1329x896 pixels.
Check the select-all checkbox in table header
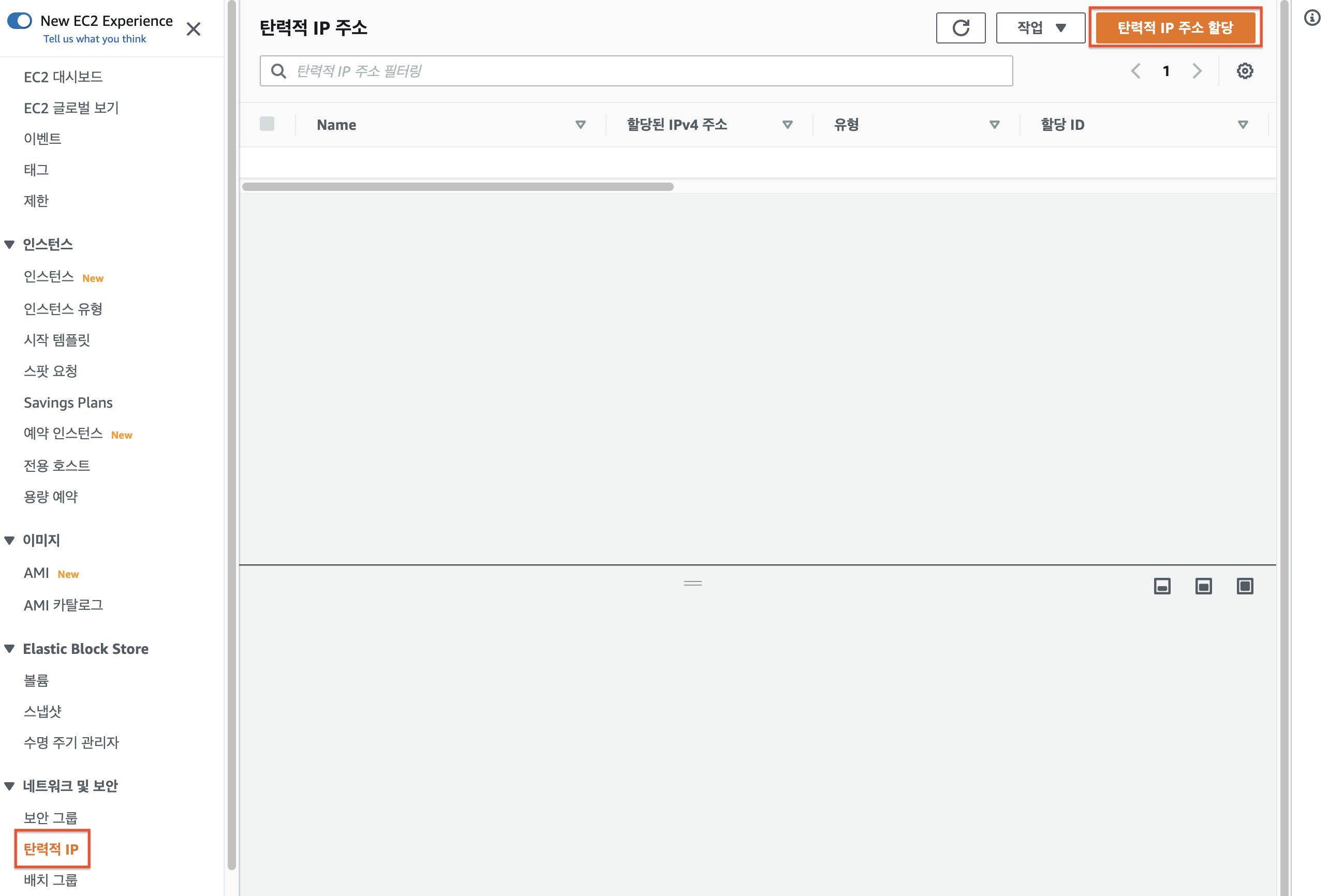[267, 124]
